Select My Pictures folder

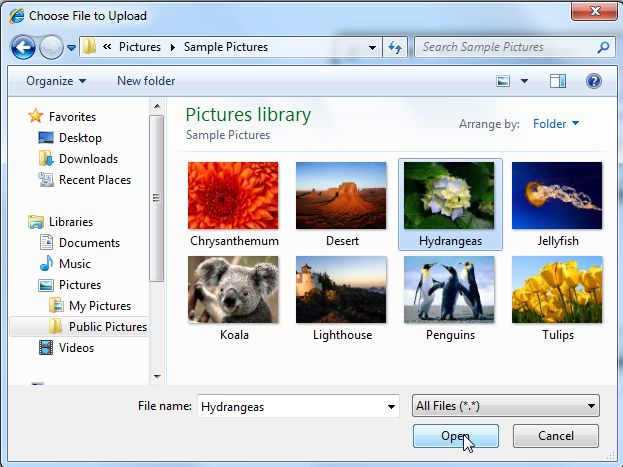90,306
